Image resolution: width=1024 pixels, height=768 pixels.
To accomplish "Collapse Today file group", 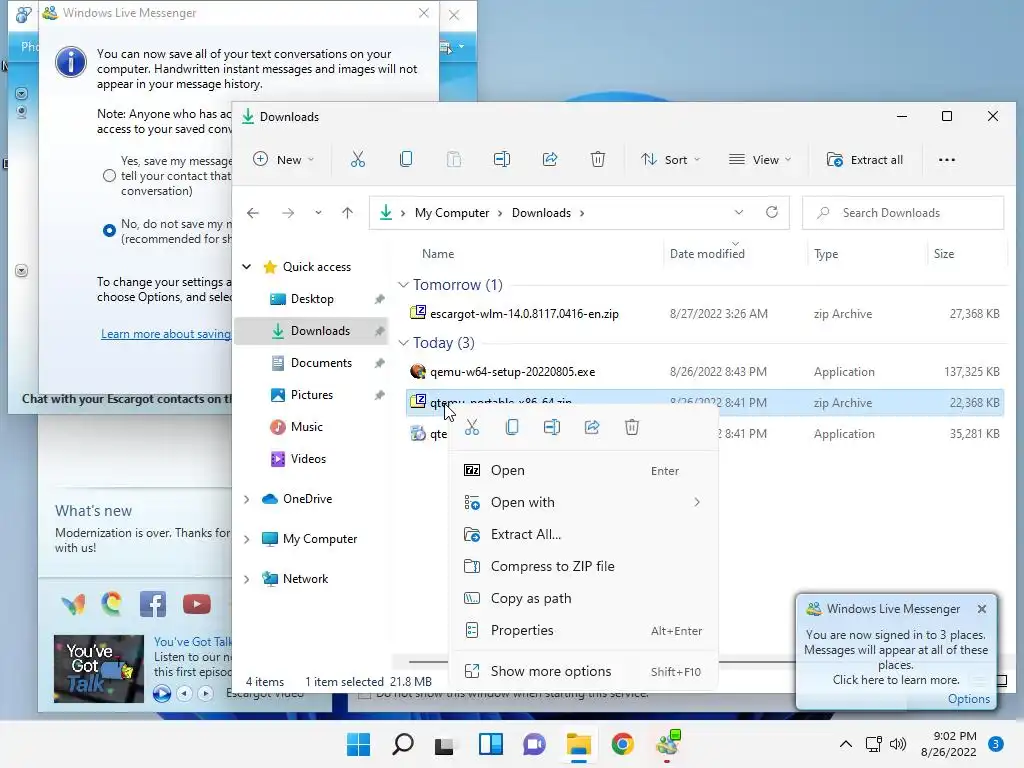I will click(x=404, y=343).
